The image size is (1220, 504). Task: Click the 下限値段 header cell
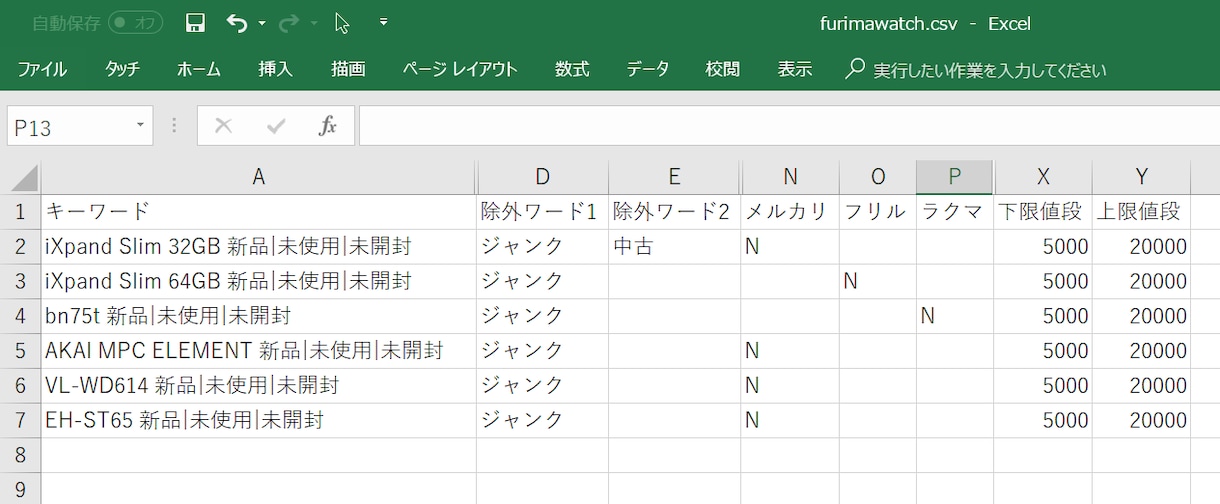(x=1043, y=212)
